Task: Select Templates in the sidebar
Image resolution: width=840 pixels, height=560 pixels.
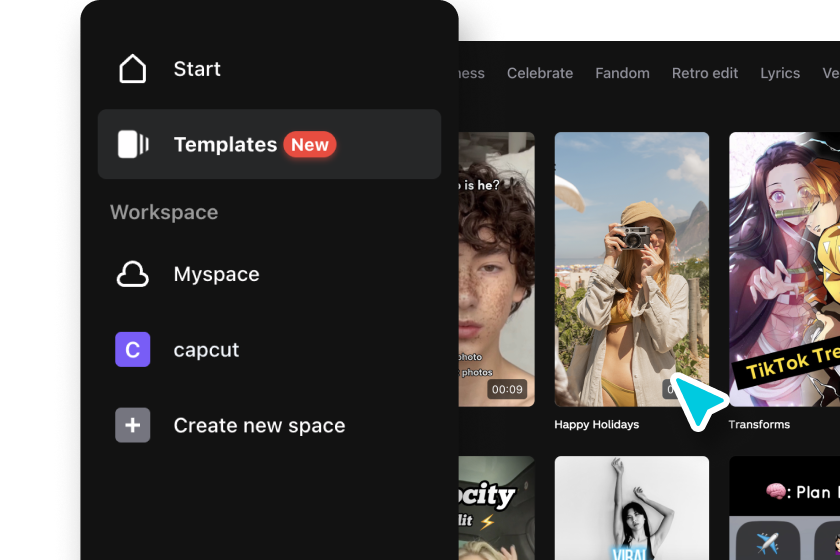Action: pyautogui.click(x=269, y=144)
